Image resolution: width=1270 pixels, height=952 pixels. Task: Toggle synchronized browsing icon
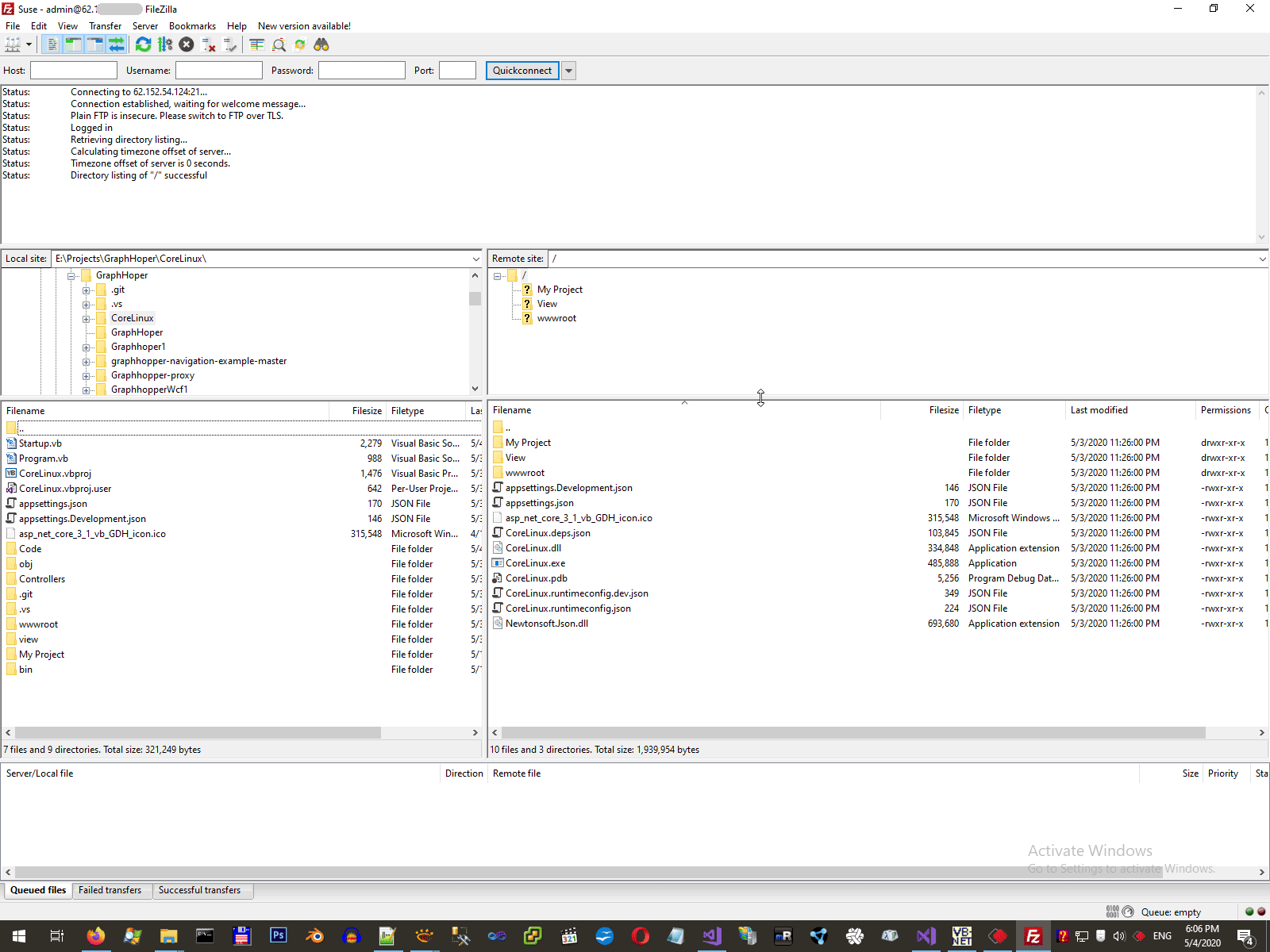(300, 45)
